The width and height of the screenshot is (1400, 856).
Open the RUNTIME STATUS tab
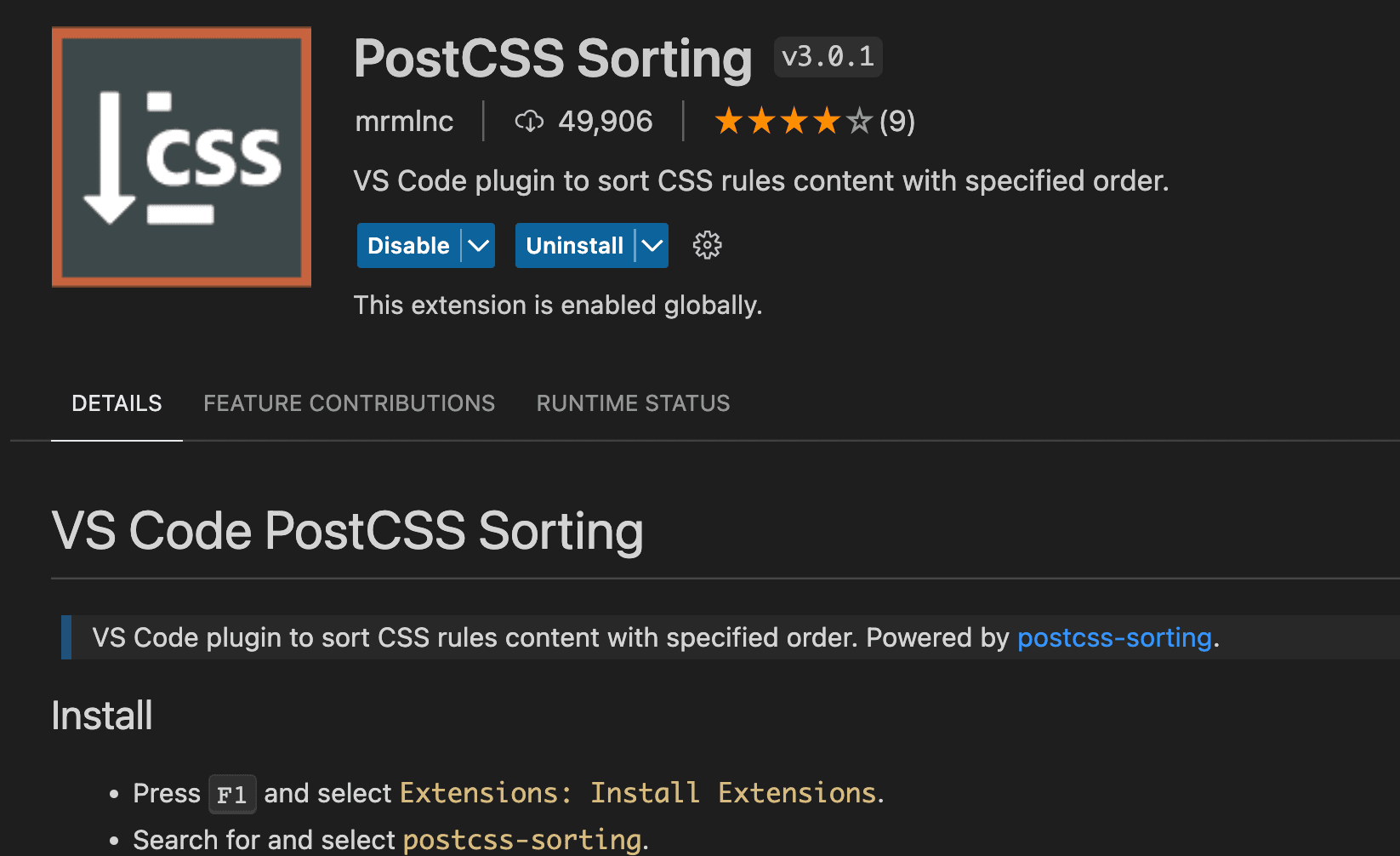pos(633,403)
